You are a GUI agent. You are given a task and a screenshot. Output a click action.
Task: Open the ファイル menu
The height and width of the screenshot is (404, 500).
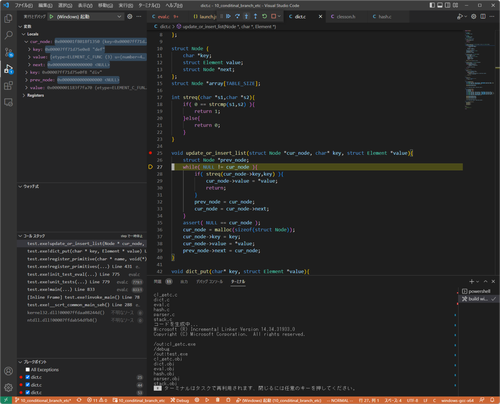tap(23, 5)
